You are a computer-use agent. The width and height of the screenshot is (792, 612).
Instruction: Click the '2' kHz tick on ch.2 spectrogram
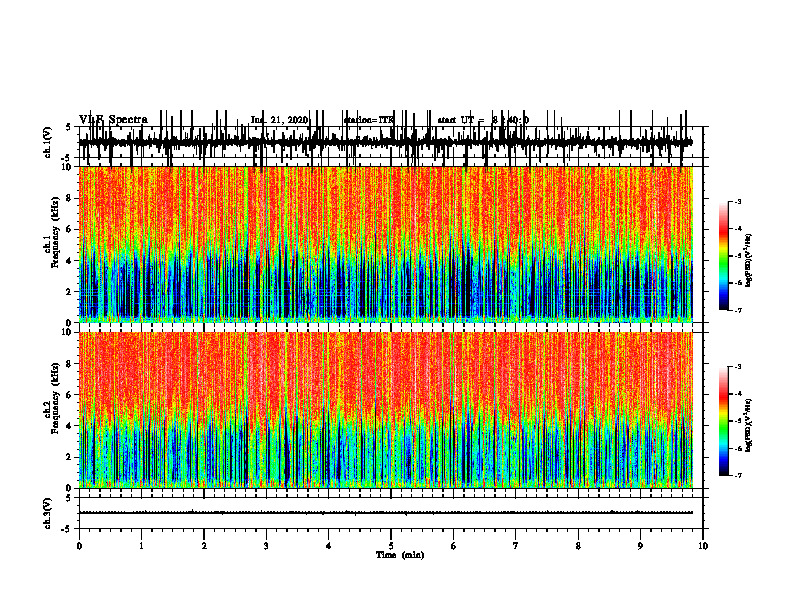click(70, 457)
